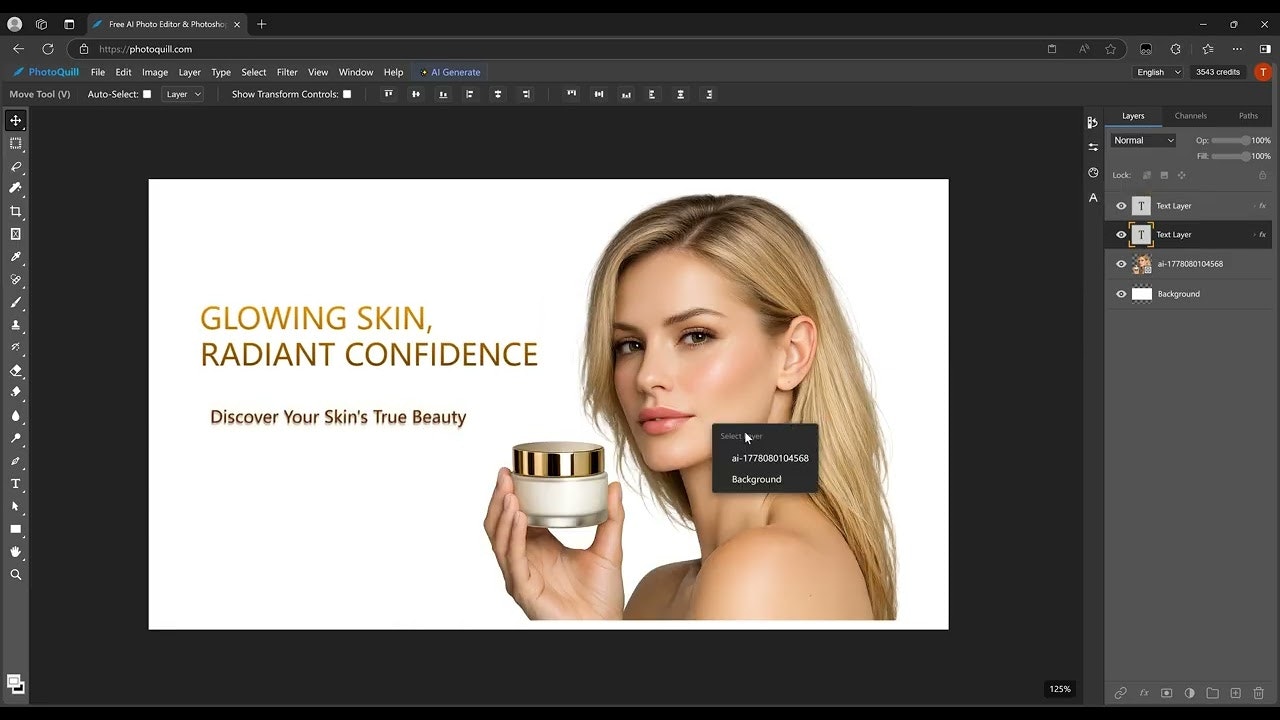The image size is (1280, 720).
Task: Click the AI Generate button
Action: [451, 72]
